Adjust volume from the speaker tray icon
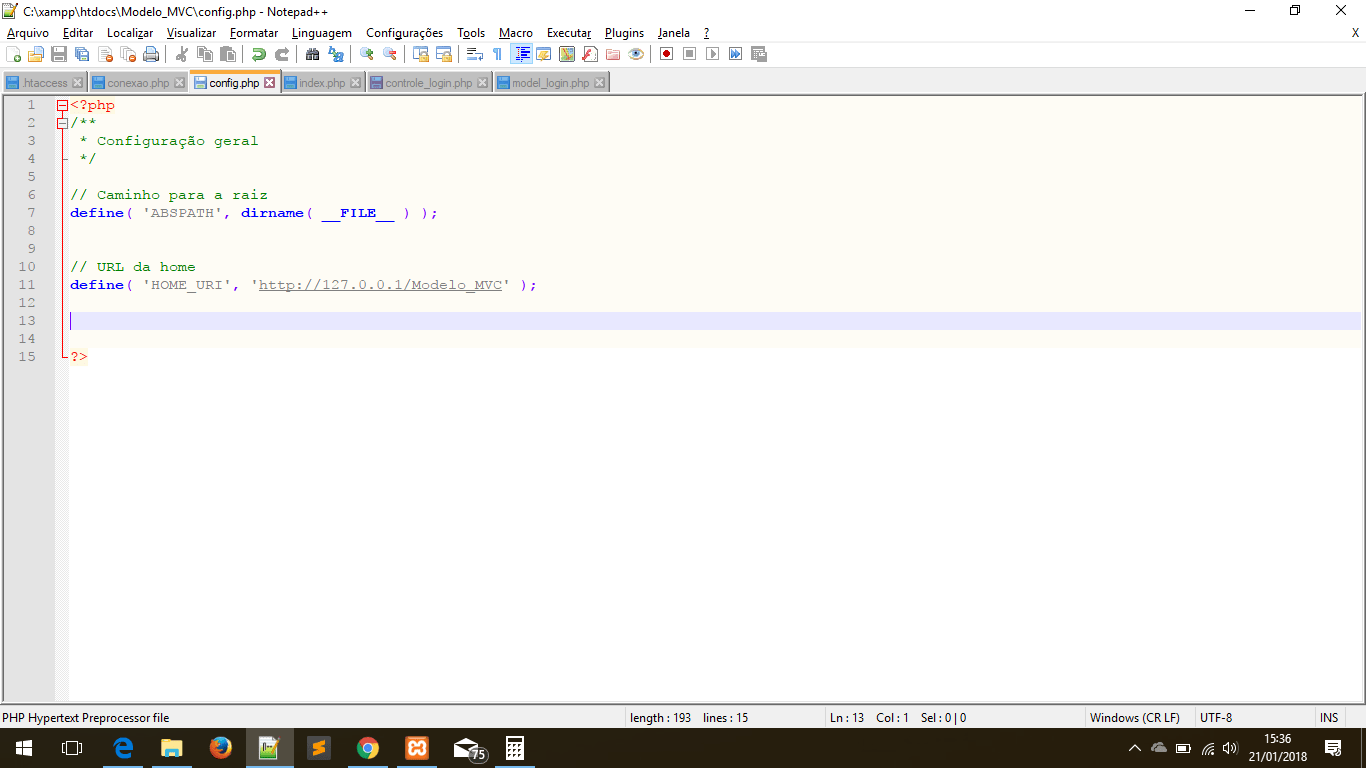This screenshot has width=1366, height=768. (x=1229, y=746)
